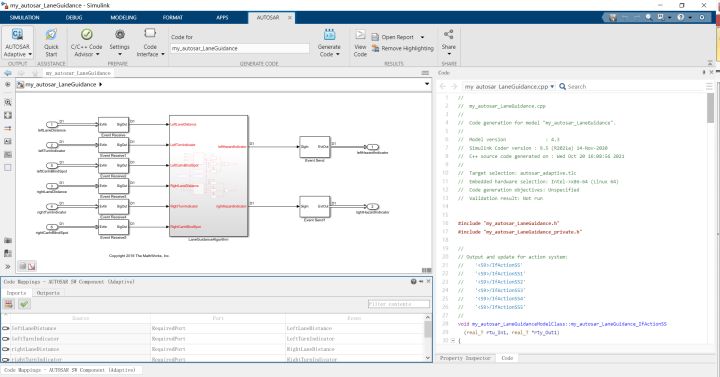Expand the Generate Code dropdown arrow
This screenshot has height=377, width=720.
click(338, 54)
